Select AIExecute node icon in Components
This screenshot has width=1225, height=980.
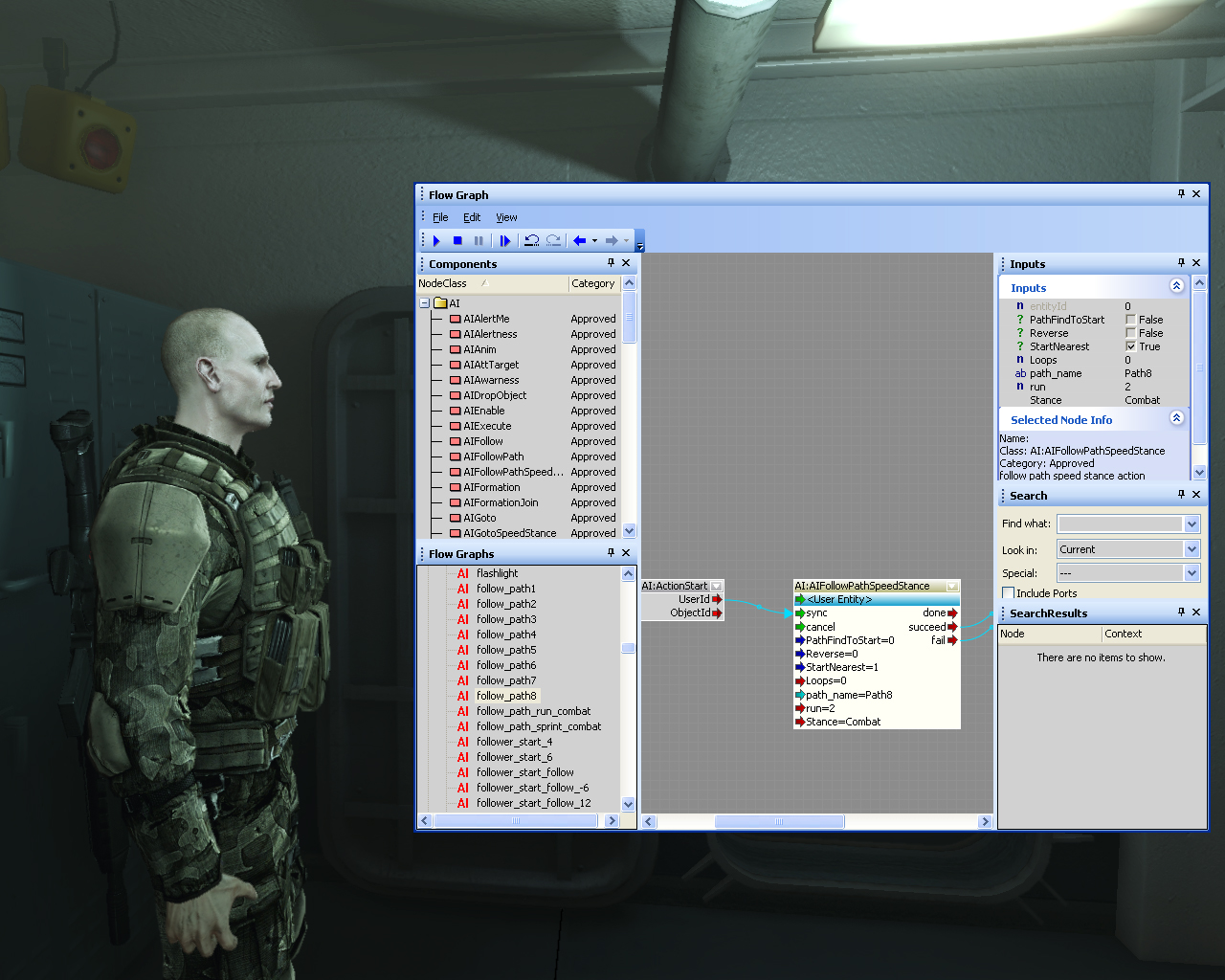(x=456, y=426)
